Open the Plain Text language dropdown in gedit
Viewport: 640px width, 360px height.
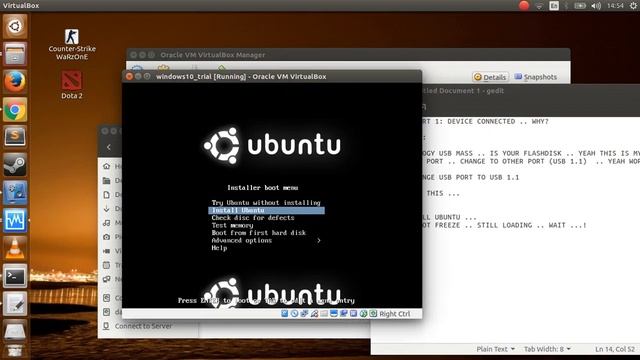coord(496,349)
